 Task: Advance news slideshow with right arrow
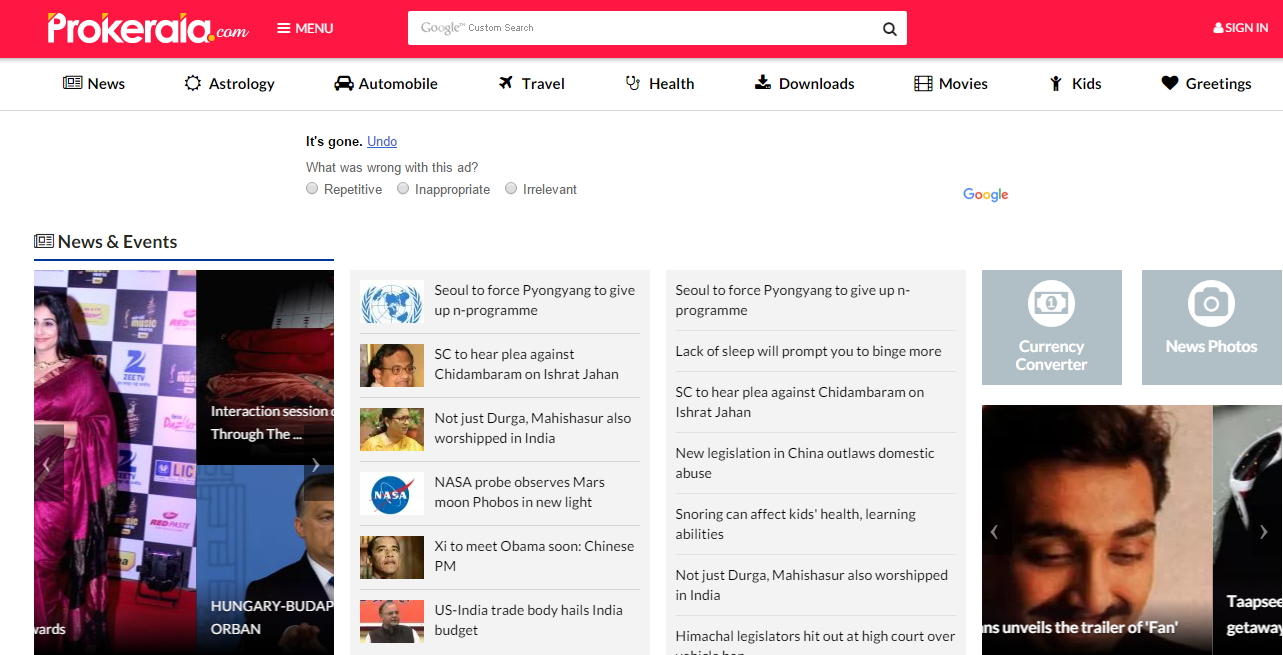click(316, 465)
